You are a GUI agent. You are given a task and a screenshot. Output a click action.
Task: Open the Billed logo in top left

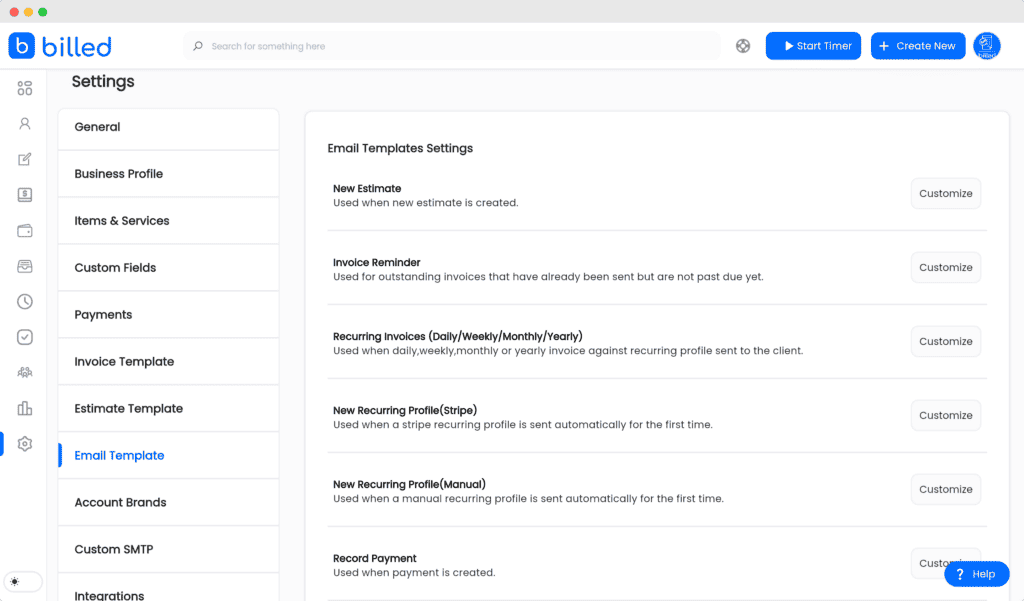60,45
